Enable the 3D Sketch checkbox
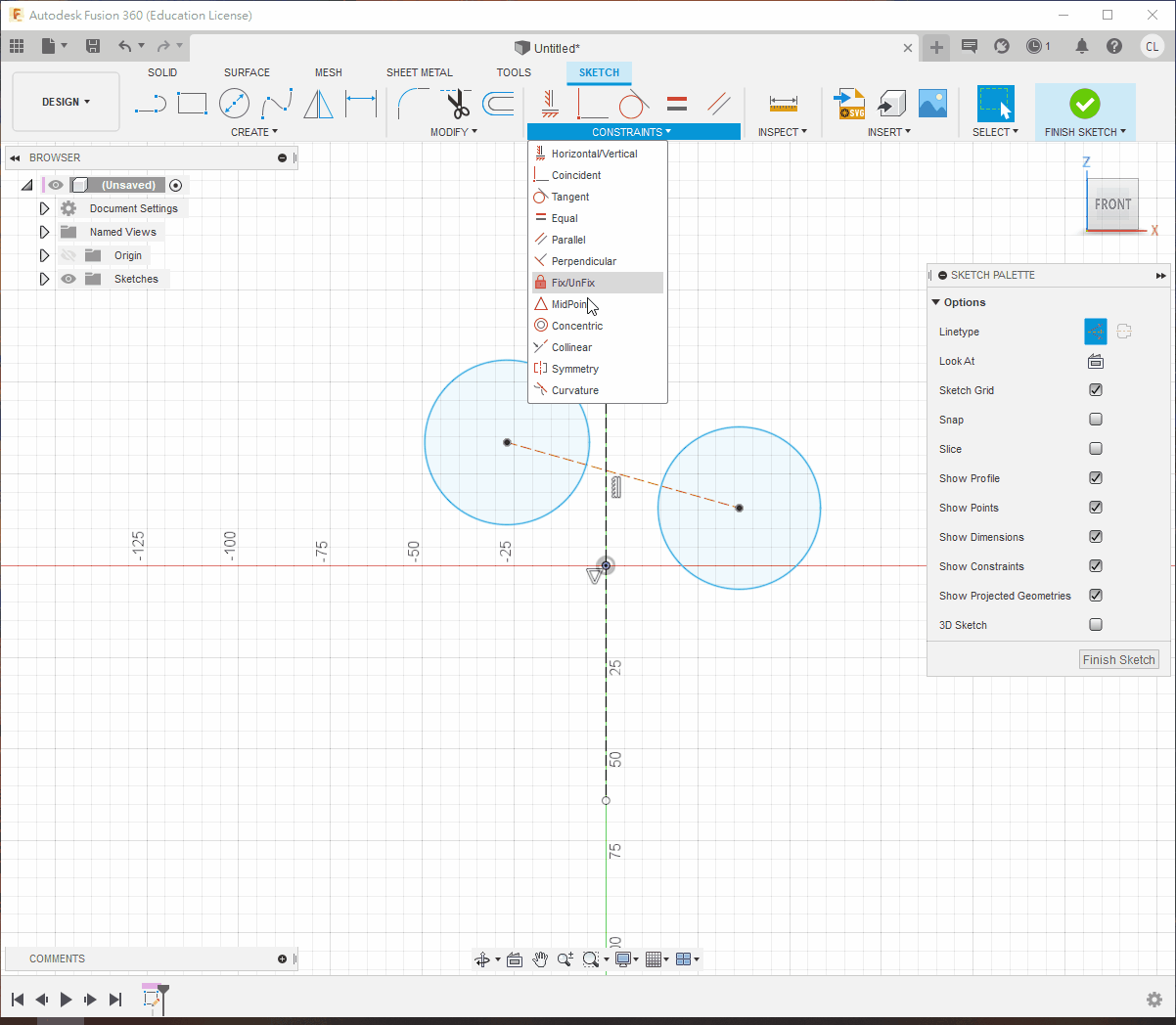Screen dimensions: 1176x1025 pyautogui.click(x=1096, y=625)
